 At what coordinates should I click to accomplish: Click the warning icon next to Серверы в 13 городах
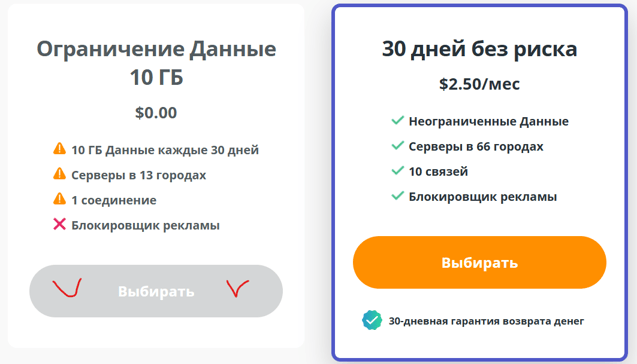[59, 174]
